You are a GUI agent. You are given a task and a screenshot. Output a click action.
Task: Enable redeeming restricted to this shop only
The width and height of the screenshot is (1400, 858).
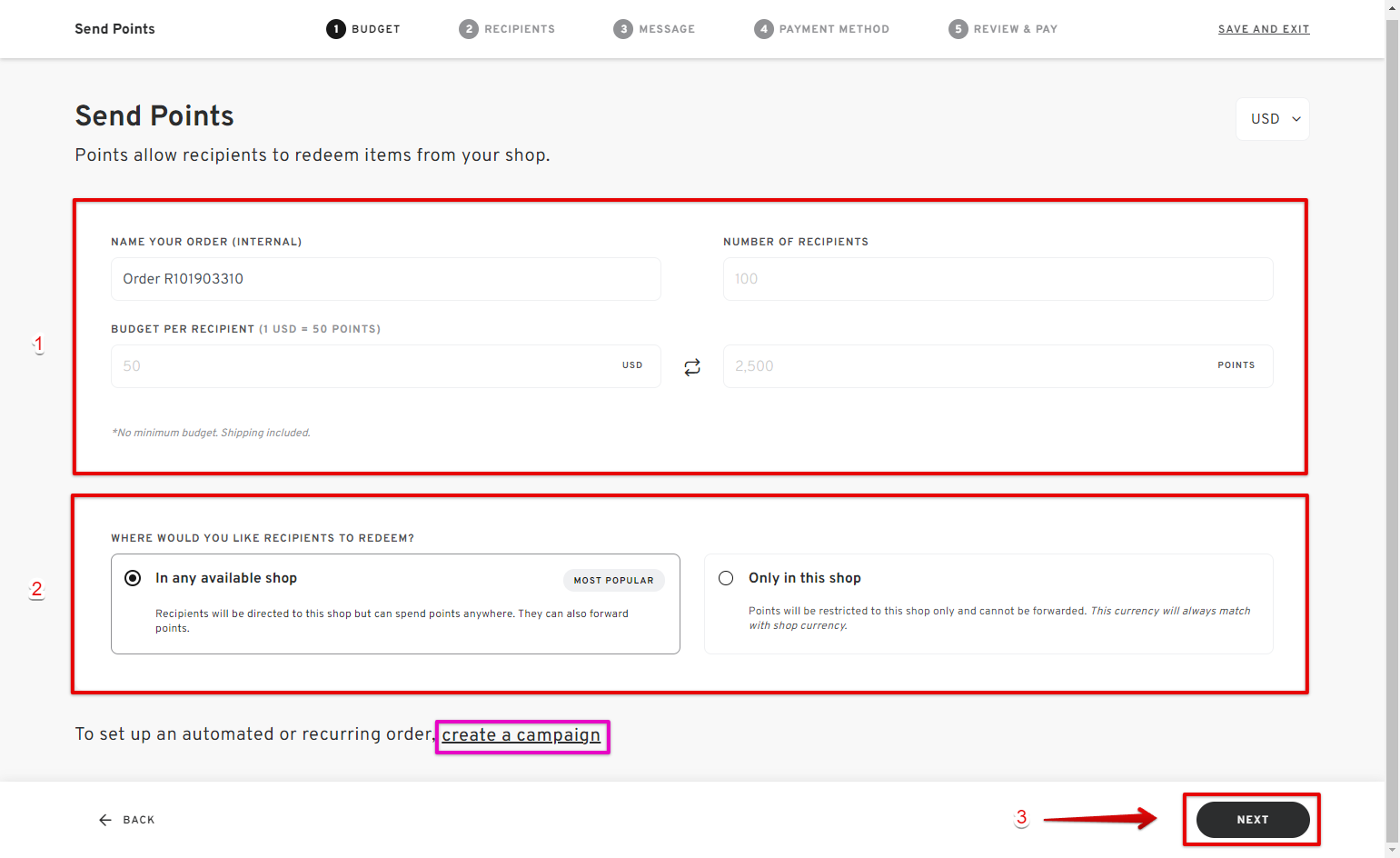726,577
